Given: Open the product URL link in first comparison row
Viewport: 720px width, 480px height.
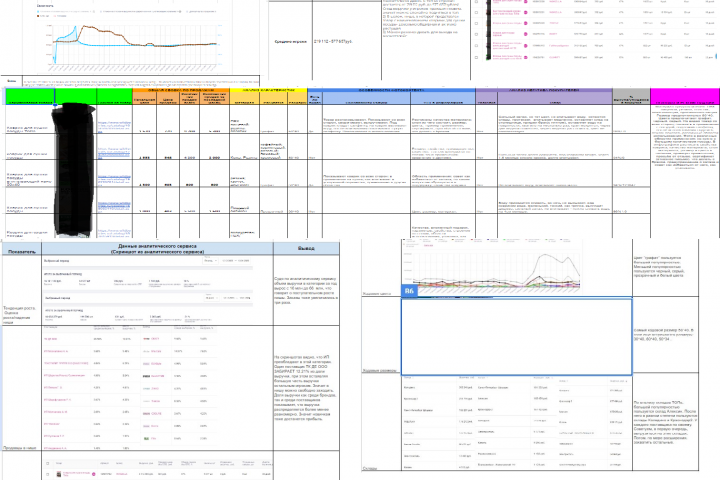Looking at the screenshot, I should point(114,126).
